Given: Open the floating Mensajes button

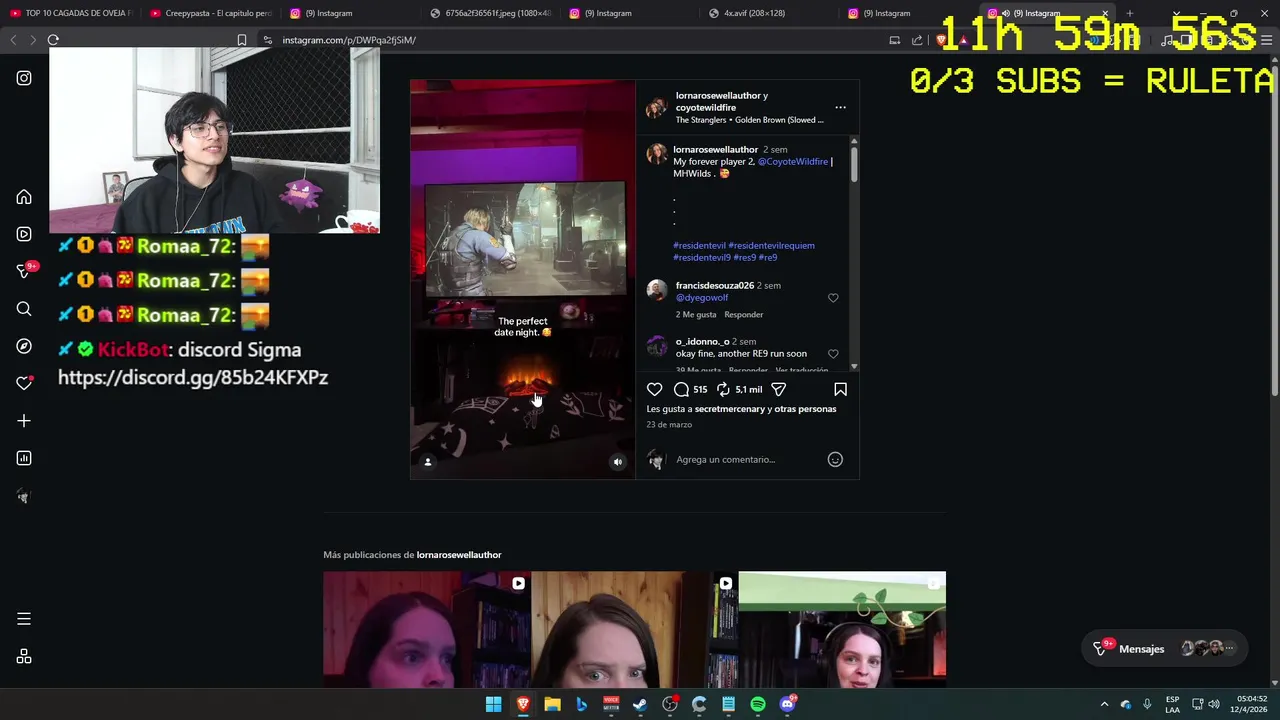Looking at the screenshot, I should tap(1165, 649).
